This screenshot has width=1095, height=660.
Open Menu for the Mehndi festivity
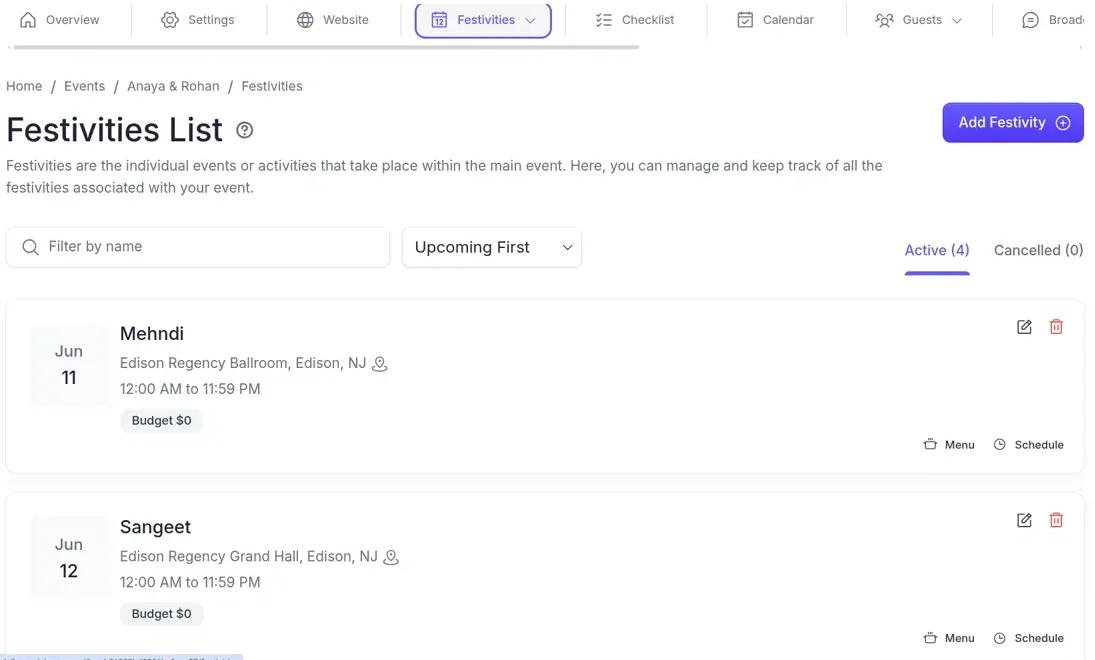[949, 445]
